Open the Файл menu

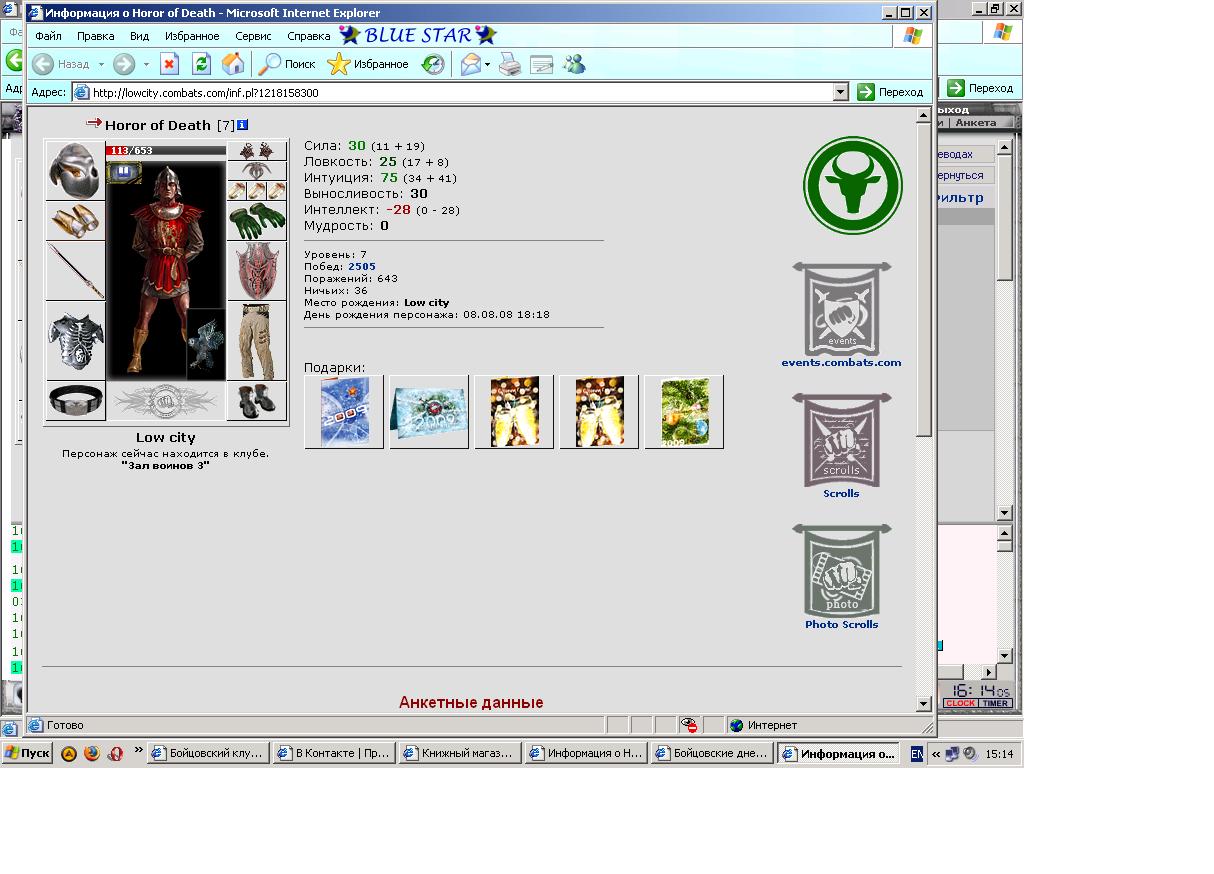pos(48,36)
